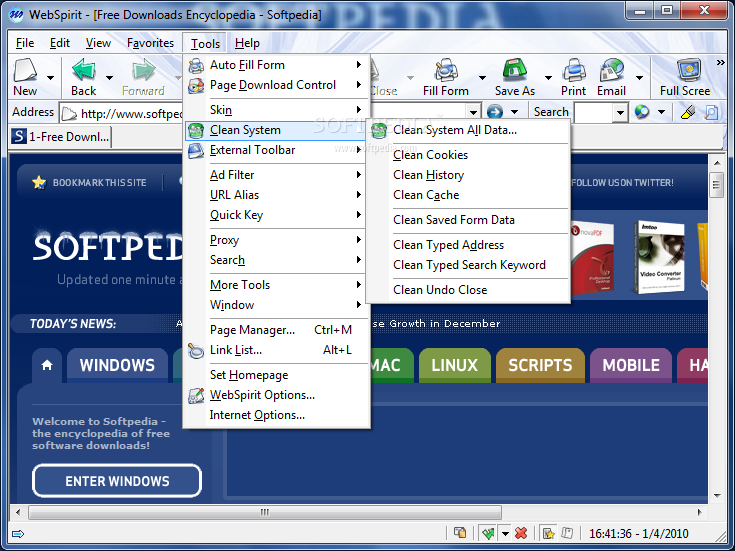Click the New page toolbar icon
This screenshot has height=551, width=735.
coord(25,70)
